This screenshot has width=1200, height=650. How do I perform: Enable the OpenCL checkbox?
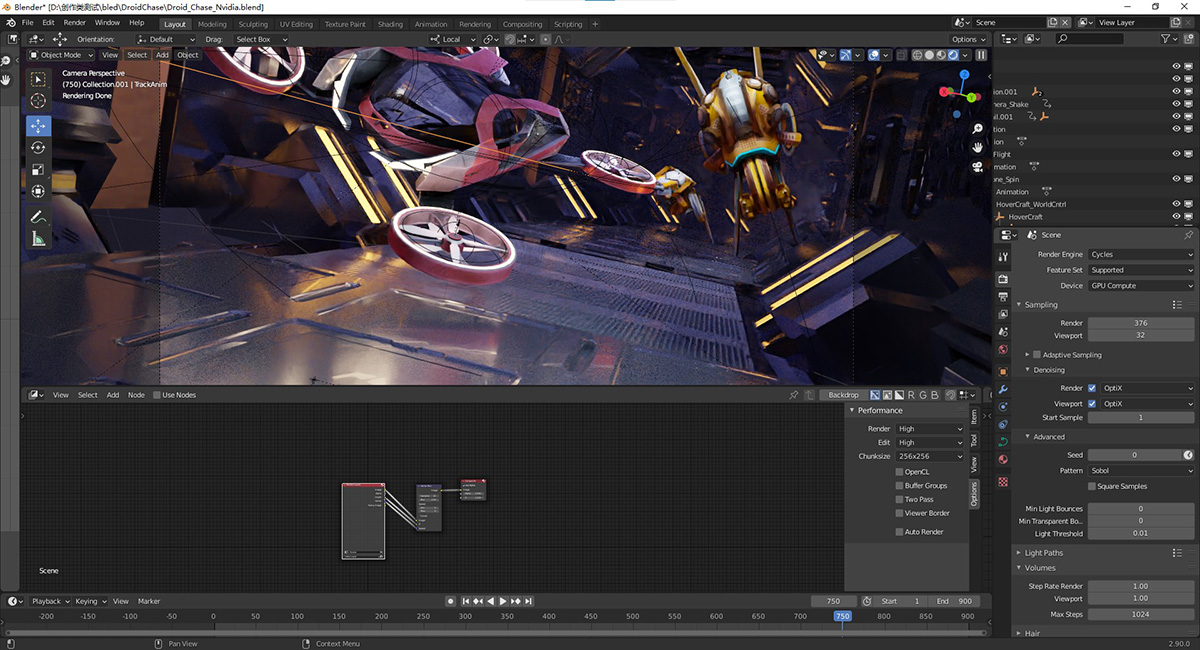[899, 472]
